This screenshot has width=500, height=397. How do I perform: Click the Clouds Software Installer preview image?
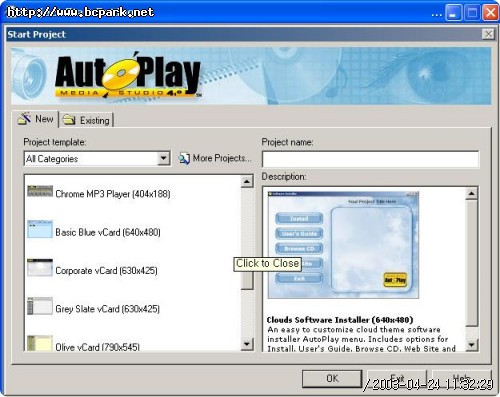(x=343, y=245)
